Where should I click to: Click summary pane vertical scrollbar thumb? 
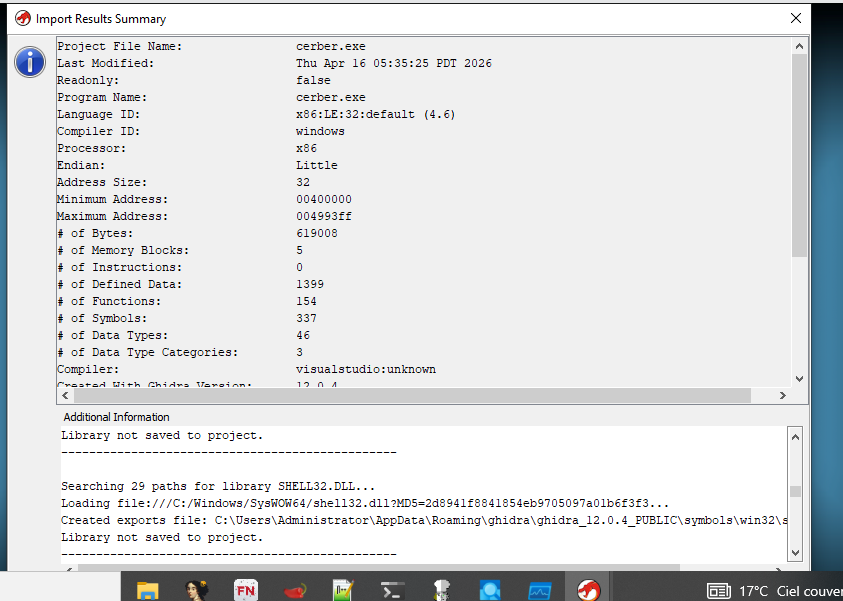799,155
